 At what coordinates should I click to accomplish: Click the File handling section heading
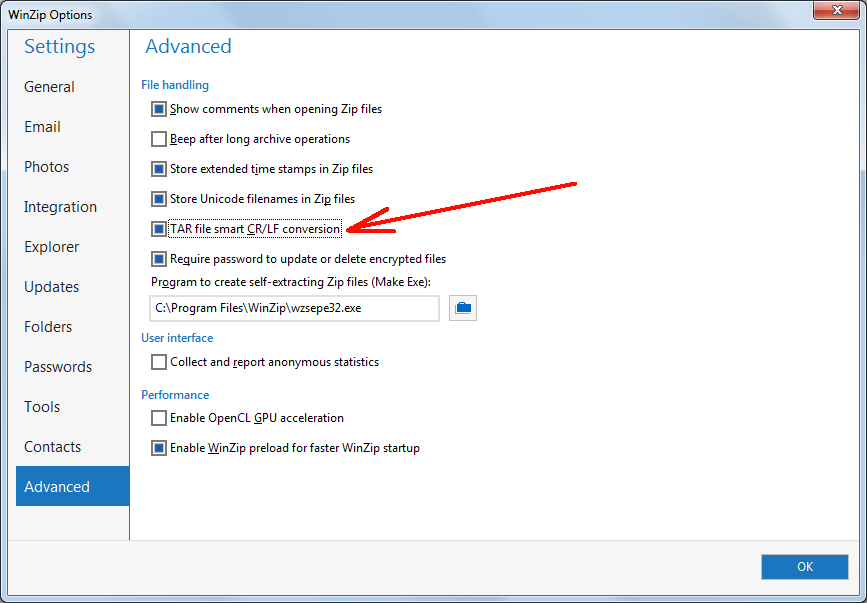pyautogui.click(x=175, y=85)
